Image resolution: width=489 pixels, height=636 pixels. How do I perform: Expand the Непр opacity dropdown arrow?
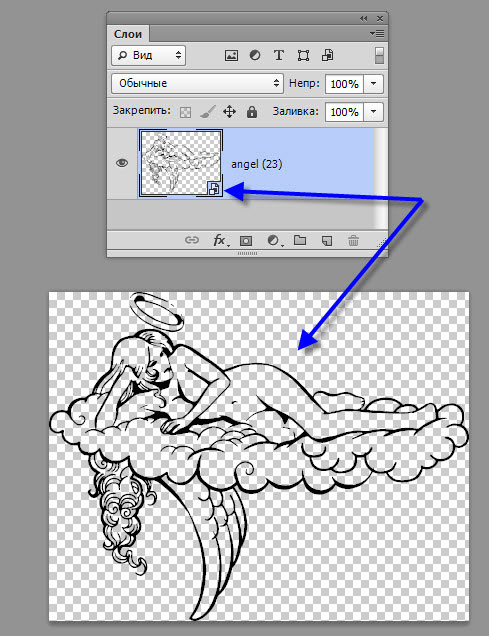point(373,84)
